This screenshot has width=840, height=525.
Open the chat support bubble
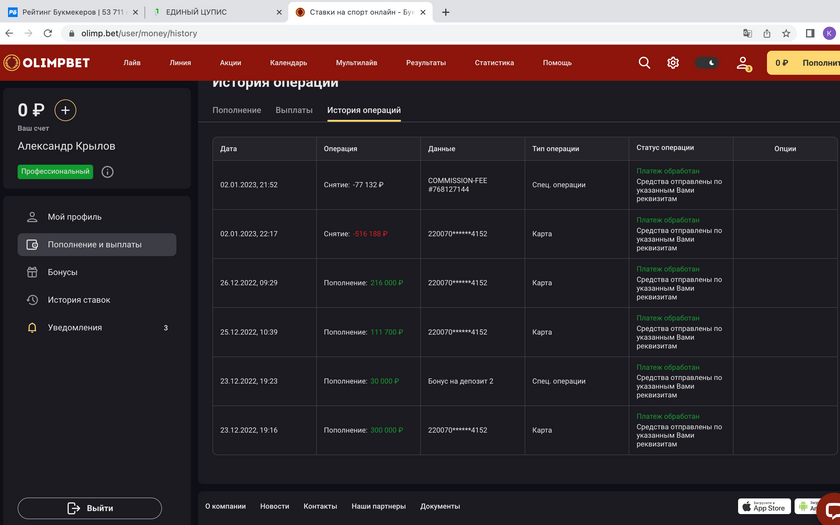pos(830,510)
